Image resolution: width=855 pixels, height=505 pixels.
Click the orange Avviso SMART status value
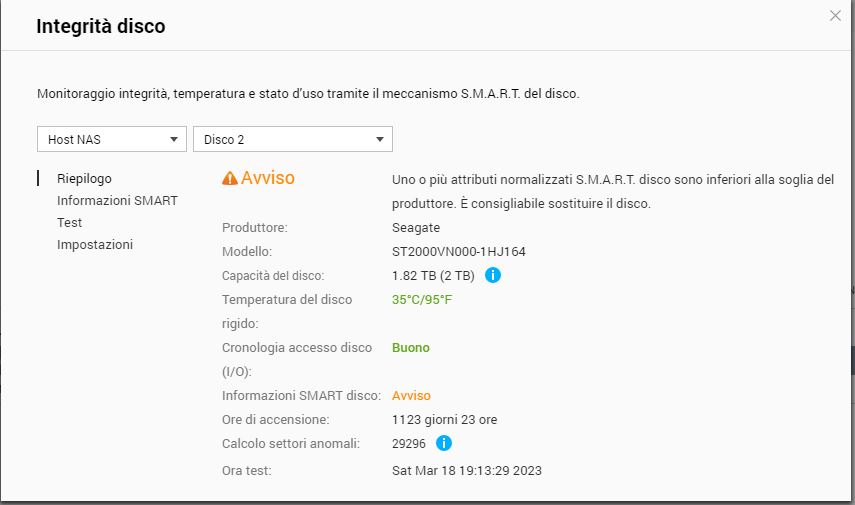point(411,396)
